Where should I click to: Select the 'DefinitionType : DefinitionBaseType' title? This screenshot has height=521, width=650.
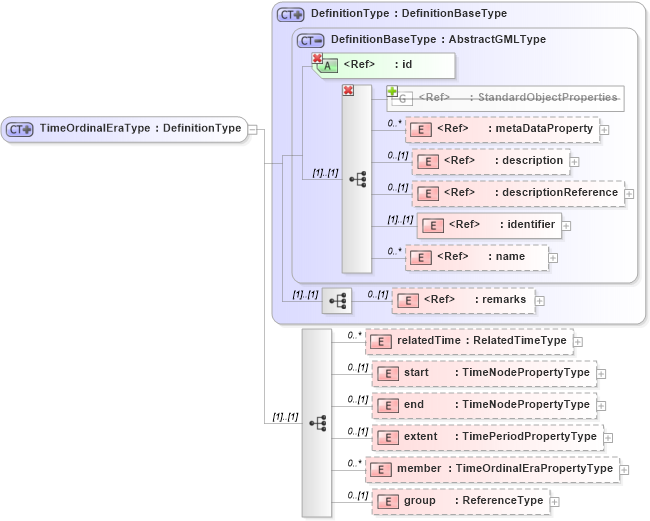(409, 13)
